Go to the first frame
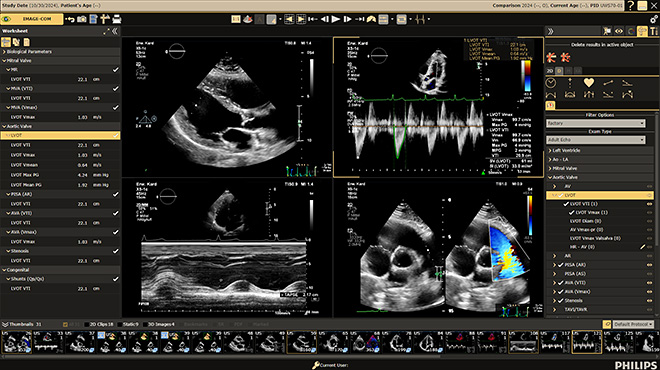660x370 pixels. click(313, 19)
